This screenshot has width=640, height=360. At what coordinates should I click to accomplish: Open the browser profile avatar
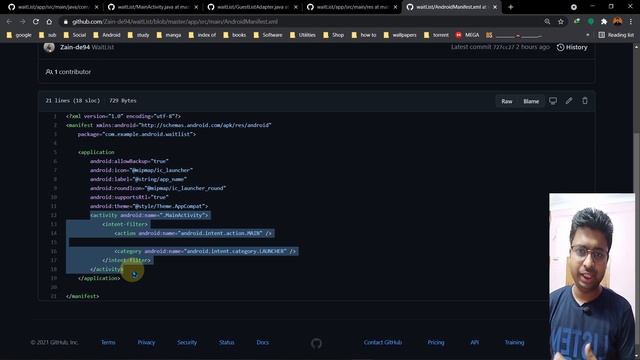pos(618,22)
